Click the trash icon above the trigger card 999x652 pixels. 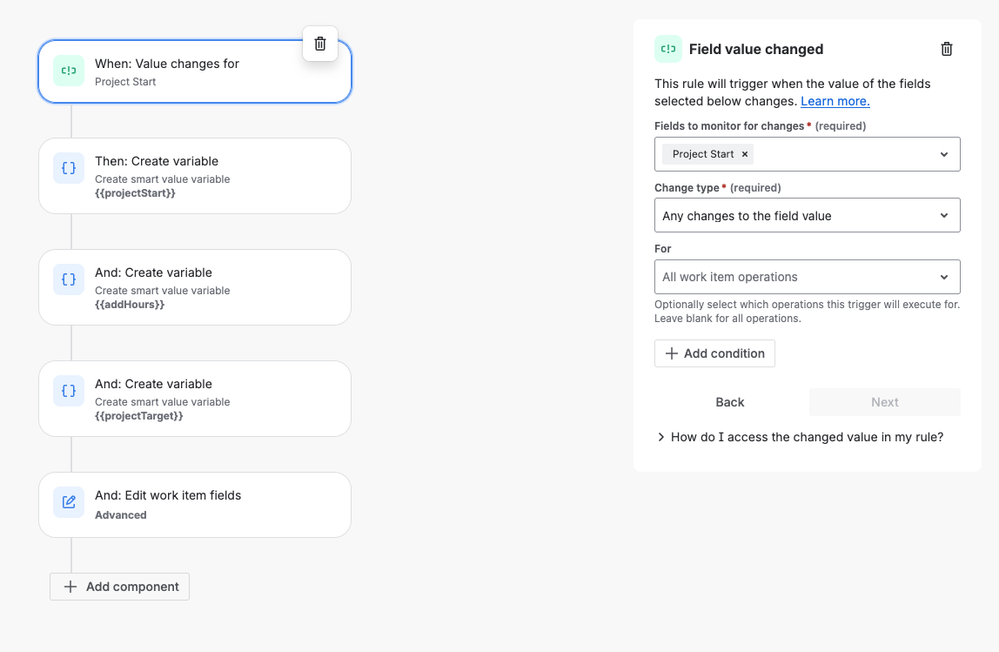(320, 44)
